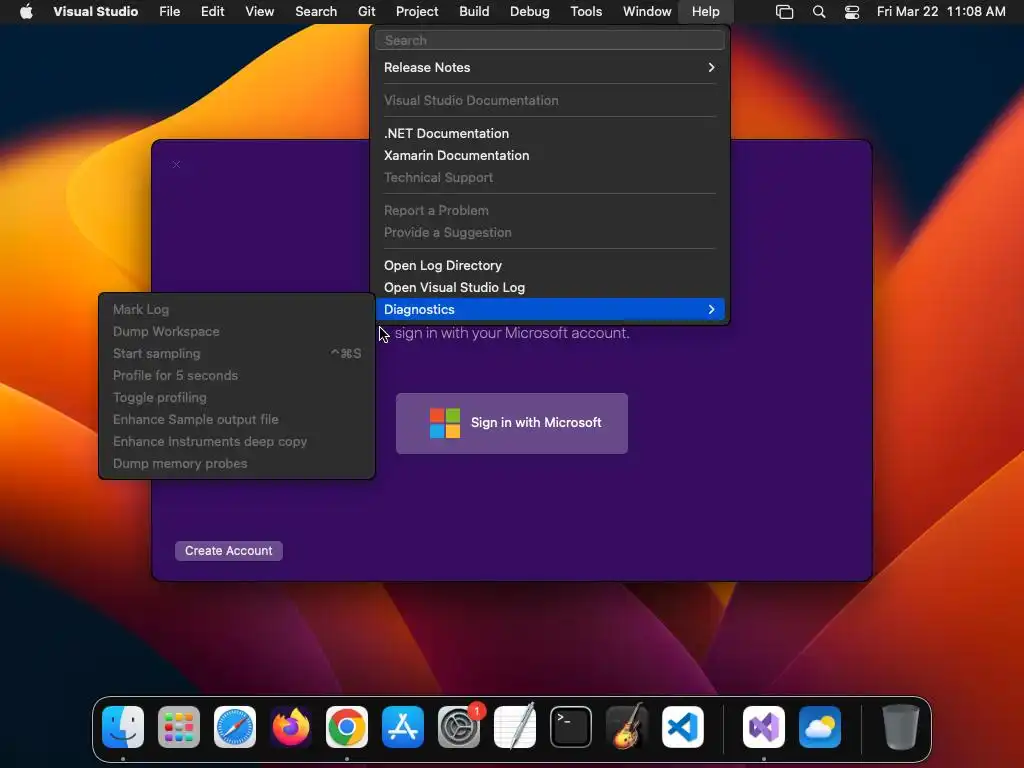
Task: Click Dump memory probes item
Action: coord(236,464)
